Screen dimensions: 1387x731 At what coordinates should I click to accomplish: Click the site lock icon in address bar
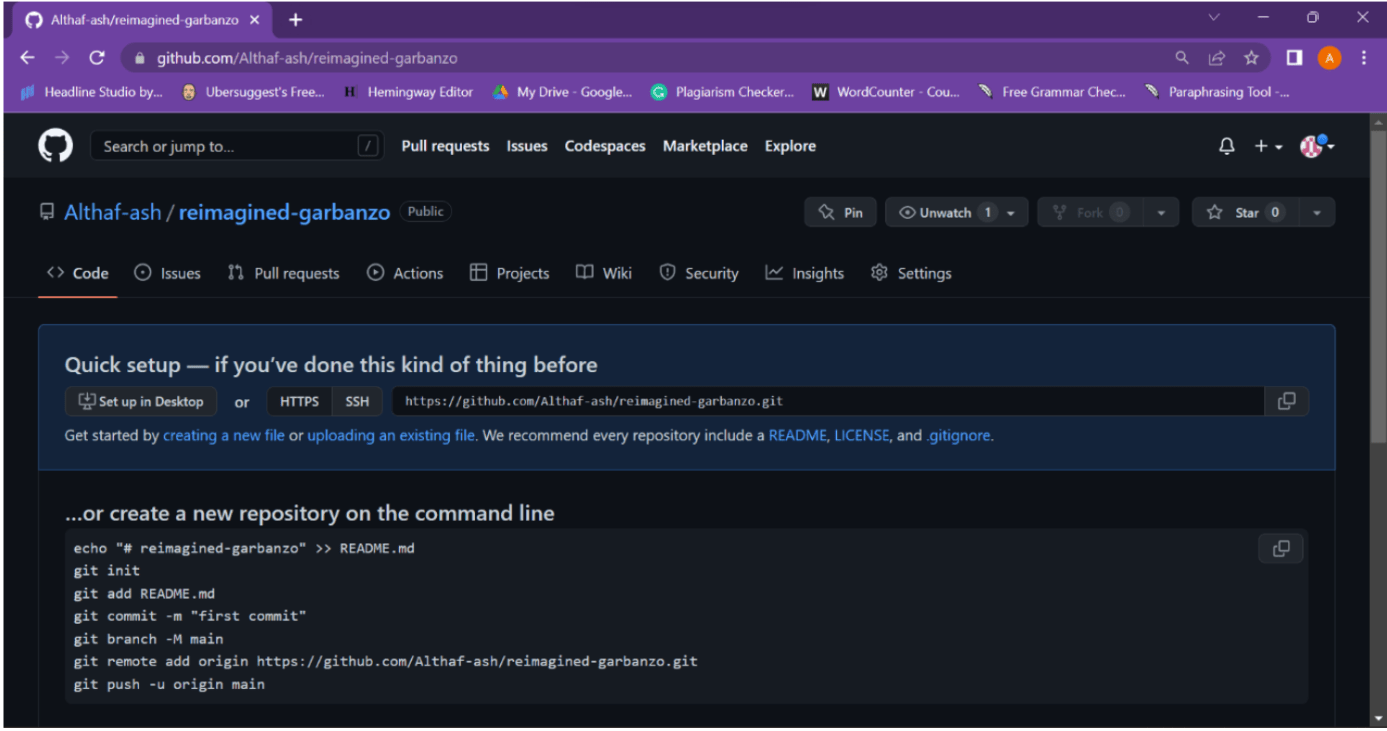tap(139, 58)
